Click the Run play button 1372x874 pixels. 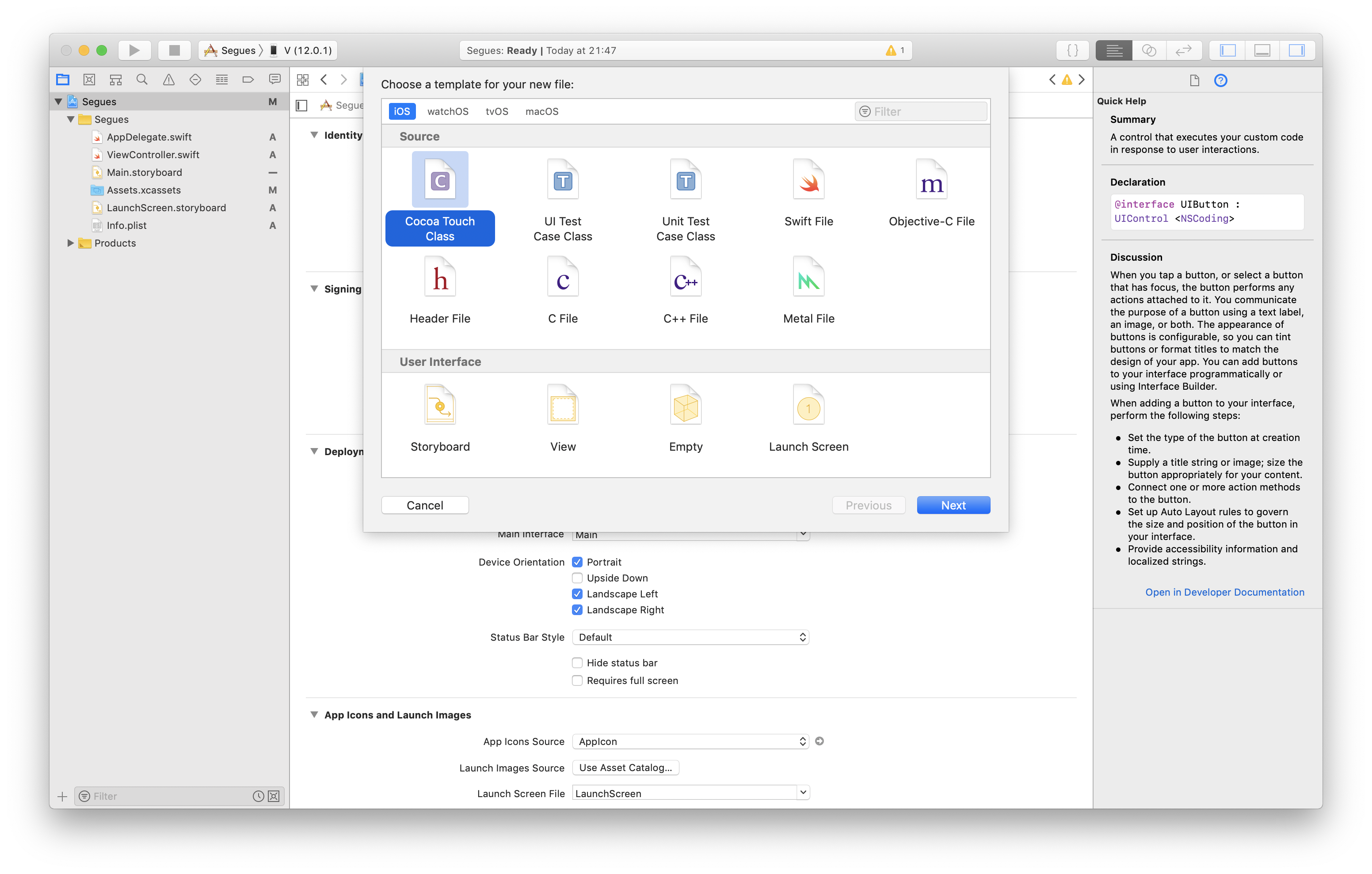point(134,50)
